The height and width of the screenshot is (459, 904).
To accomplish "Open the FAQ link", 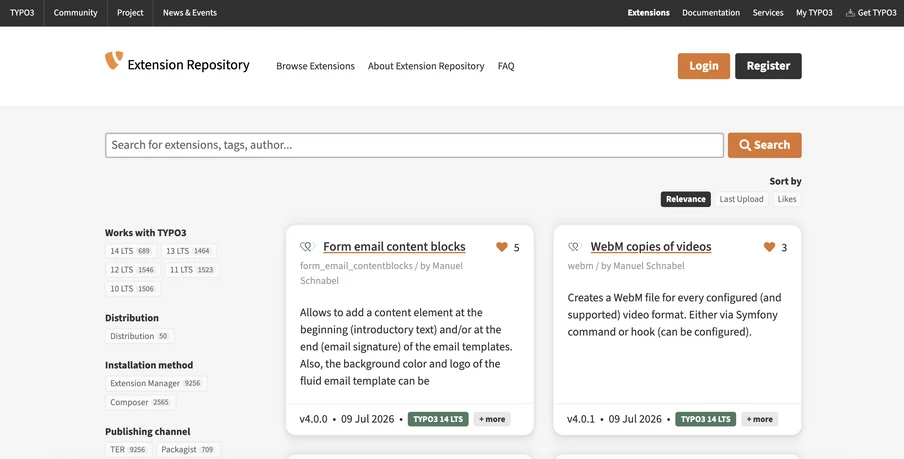I will 506,66.
